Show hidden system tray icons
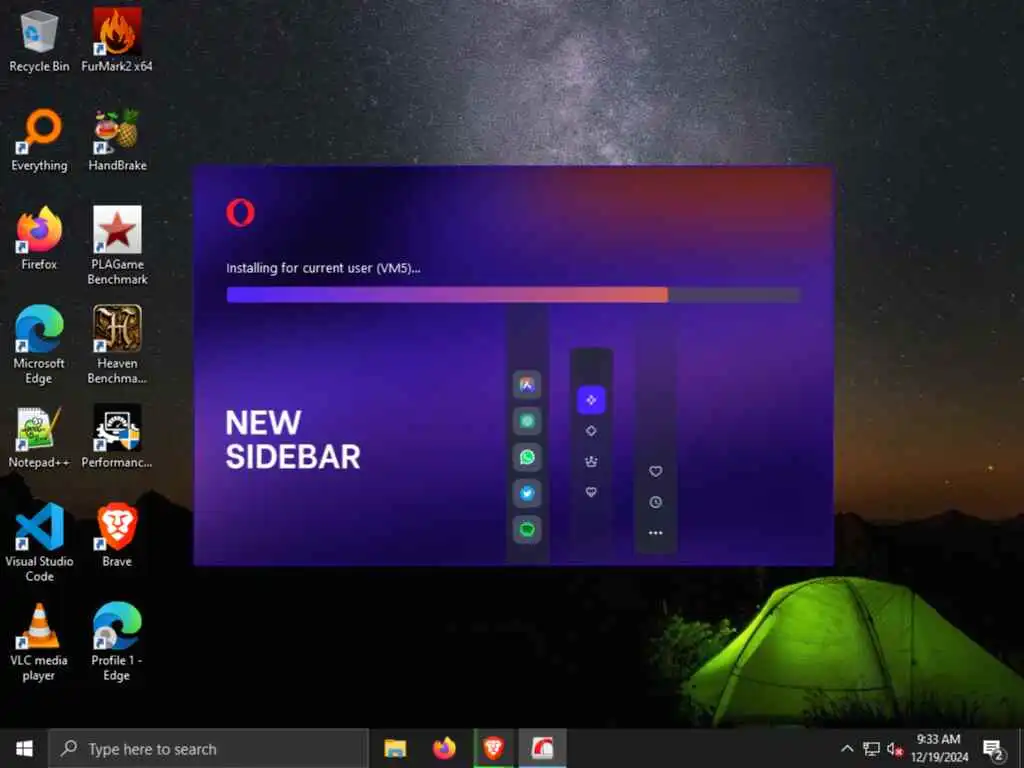 847,748
